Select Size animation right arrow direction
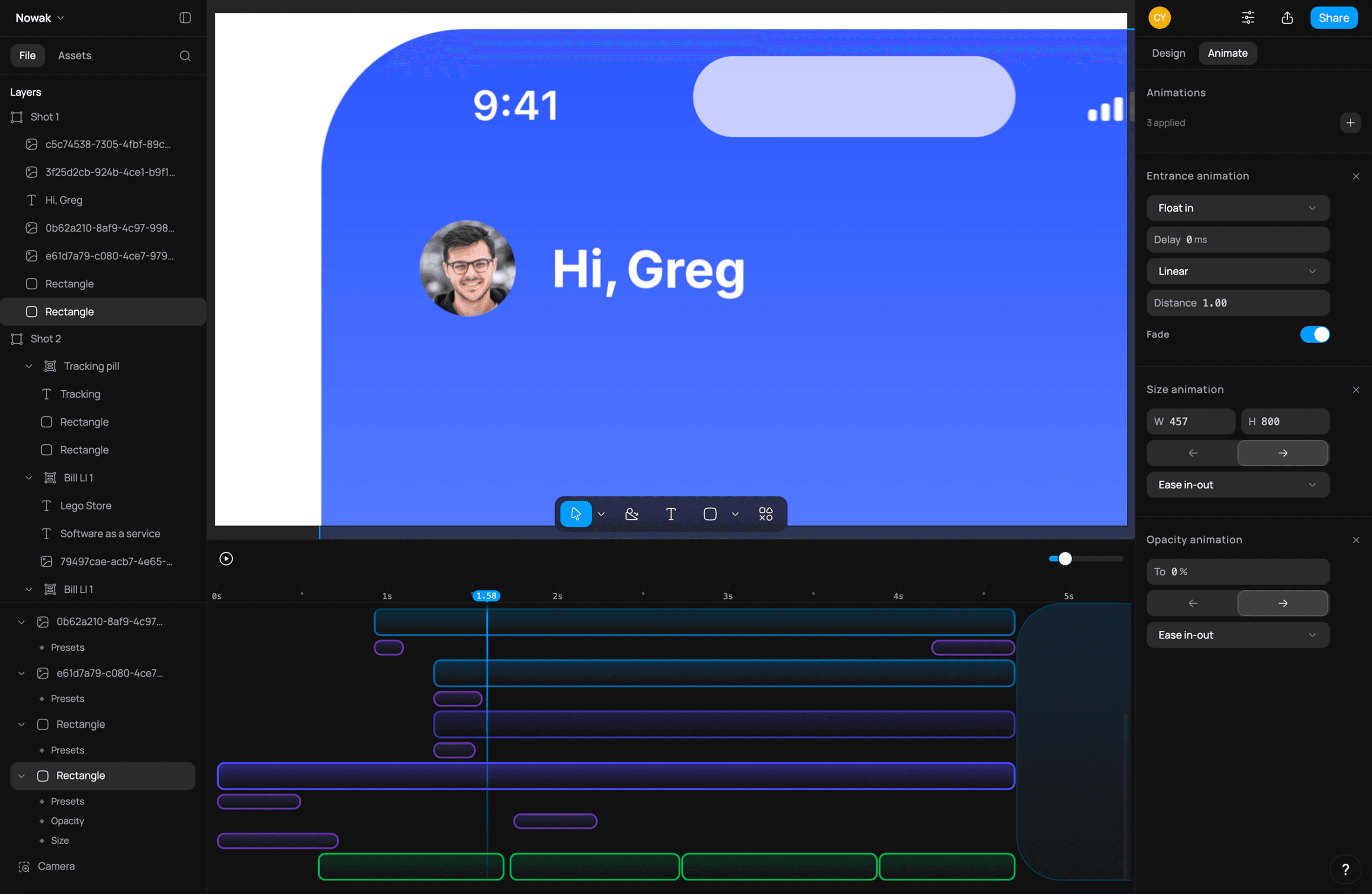The image size is (1372, 894). [1283, 453]
